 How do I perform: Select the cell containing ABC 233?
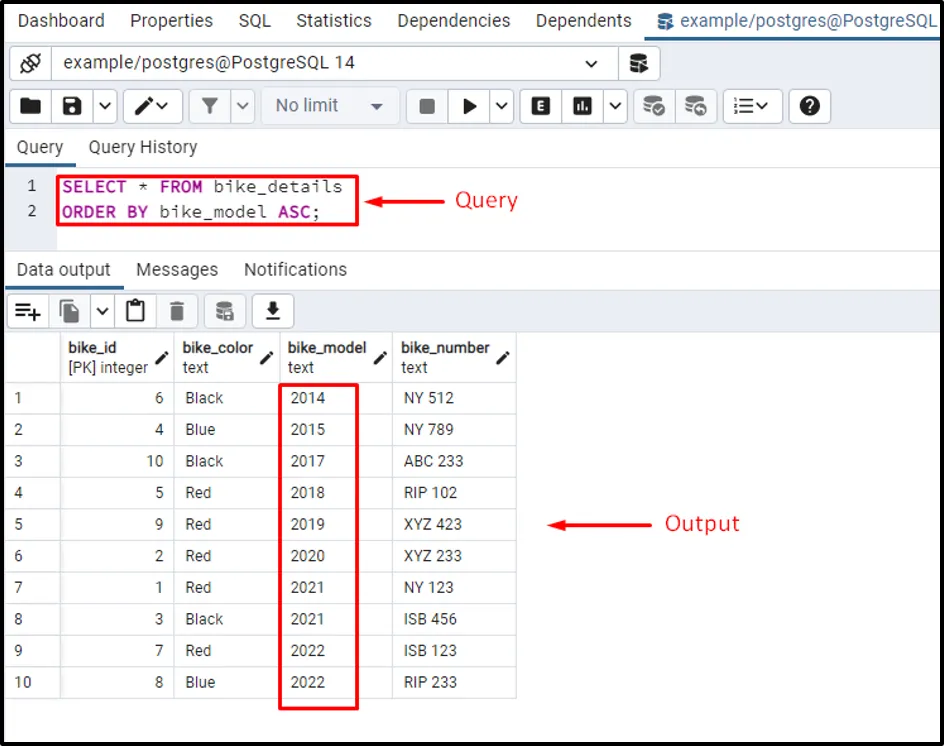pos(433,461)
